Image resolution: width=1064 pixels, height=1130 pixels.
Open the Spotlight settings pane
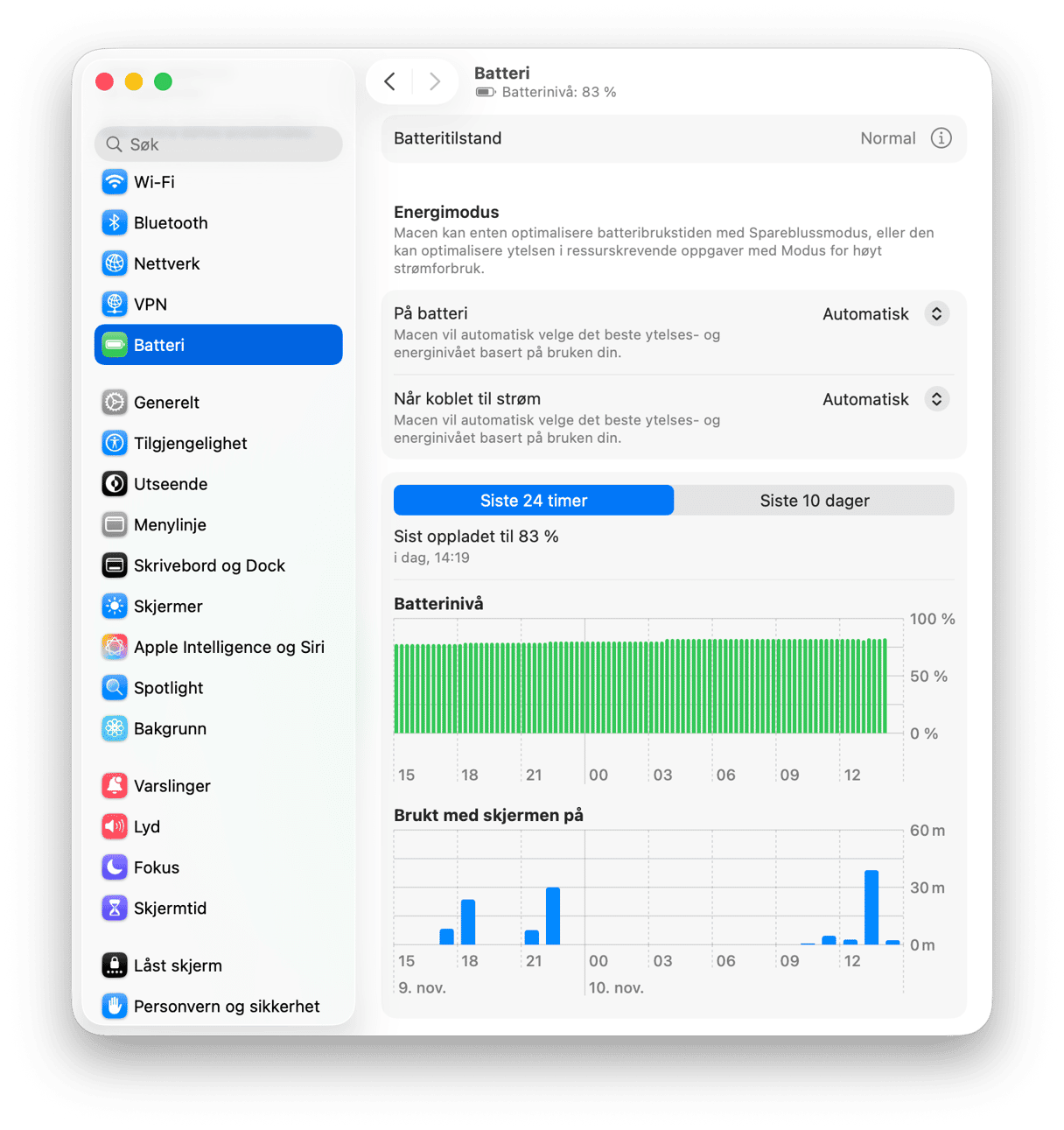[218, 688]
